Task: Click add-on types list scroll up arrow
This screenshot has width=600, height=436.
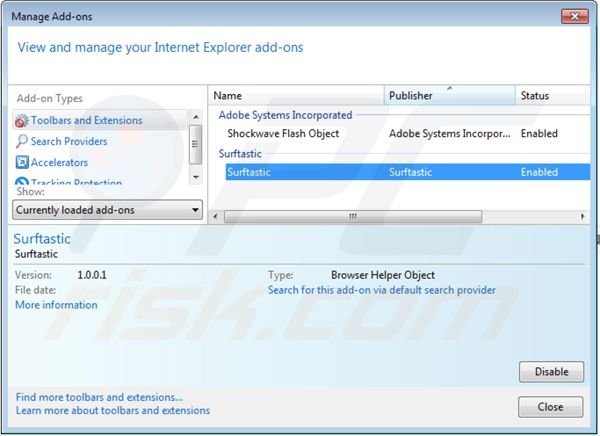Action: [196, 117]
